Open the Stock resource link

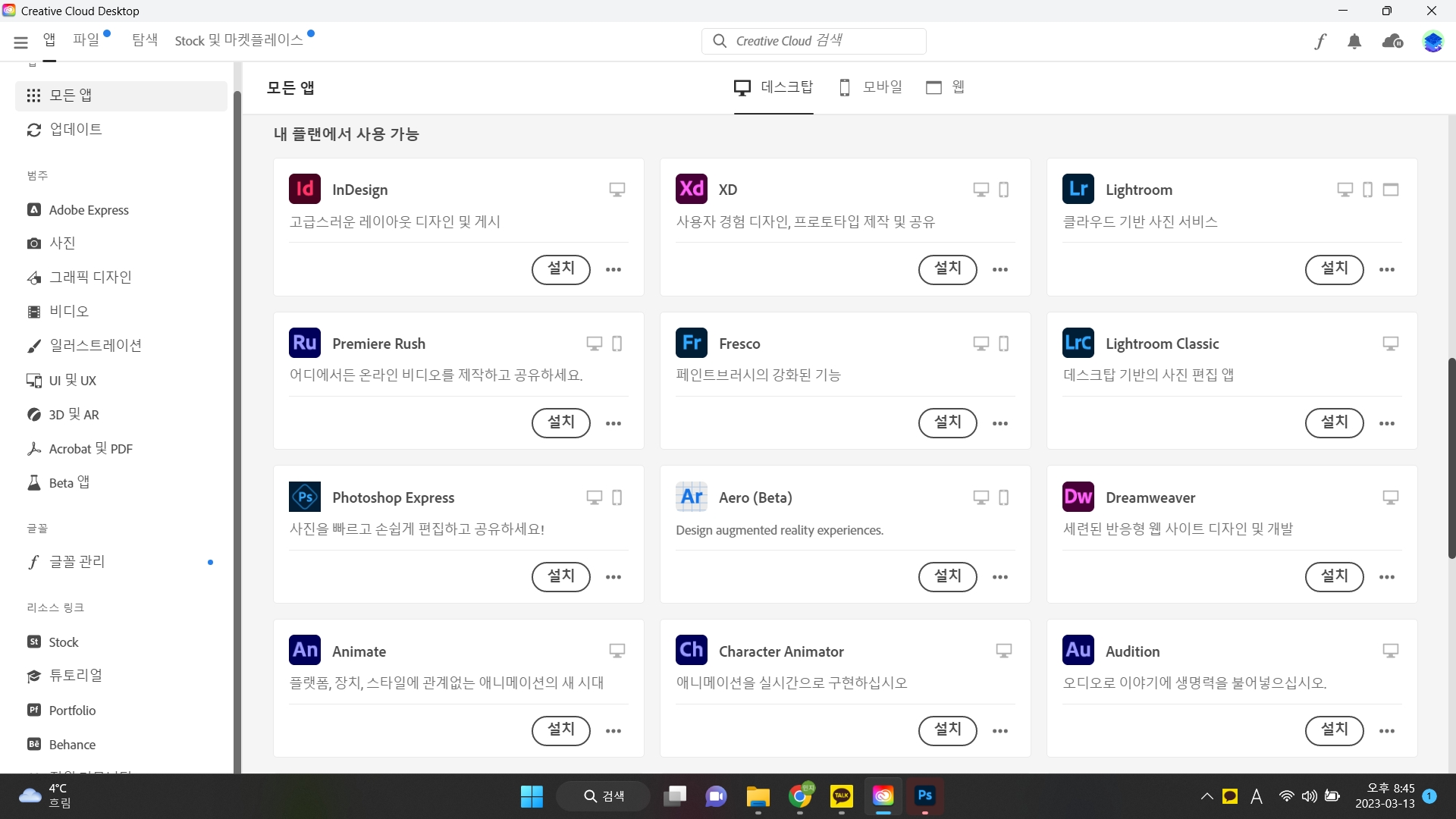coord(121,642)
